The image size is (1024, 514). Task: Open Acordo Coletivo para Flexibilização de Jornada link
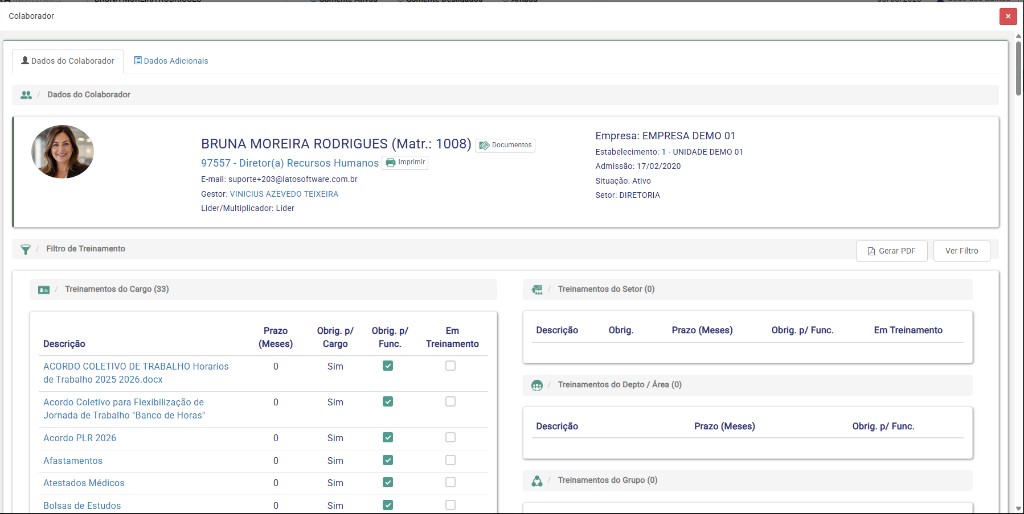point(124,409)
